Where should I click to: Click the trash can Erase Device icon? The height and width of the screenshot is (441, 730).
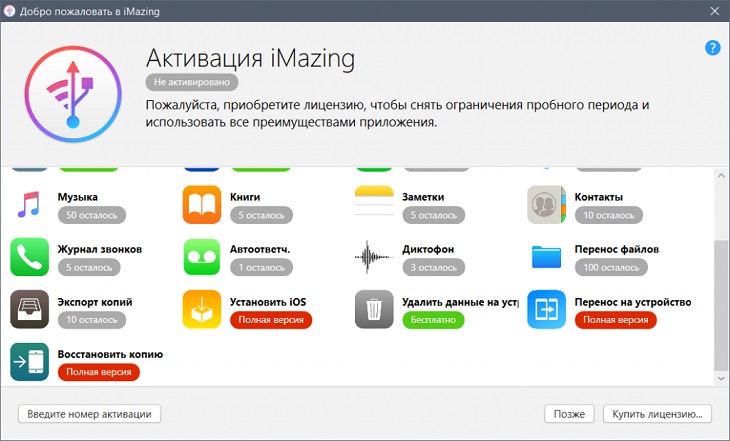point(374,309)
